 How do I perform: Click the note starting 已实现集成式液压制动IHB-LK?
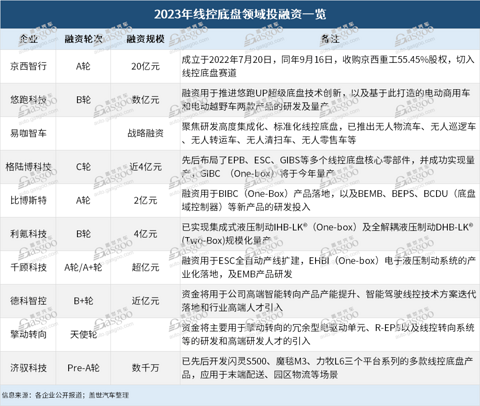coord(328,234)
